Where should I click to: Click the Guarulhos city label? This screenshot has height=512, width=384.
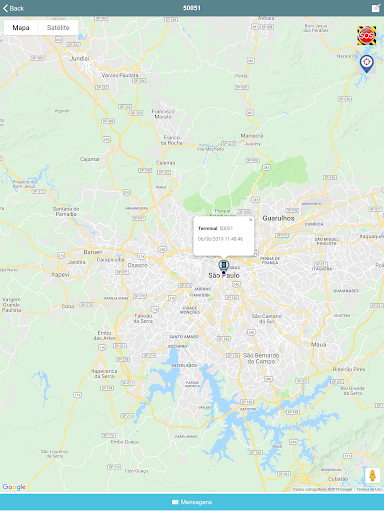click(278, 218)
